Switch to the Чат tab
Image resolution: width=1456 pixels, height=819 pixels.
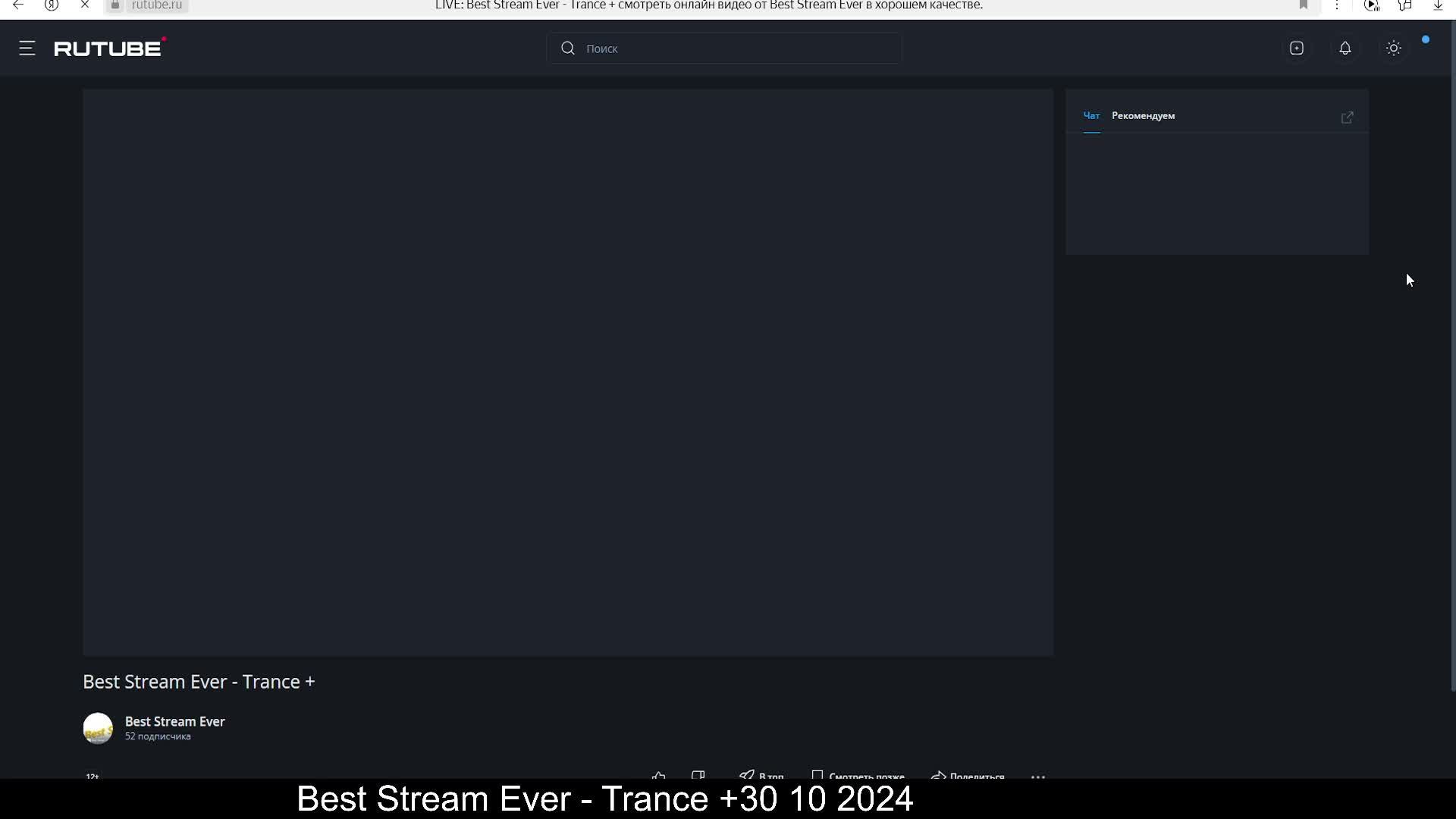coord(1091,116)
